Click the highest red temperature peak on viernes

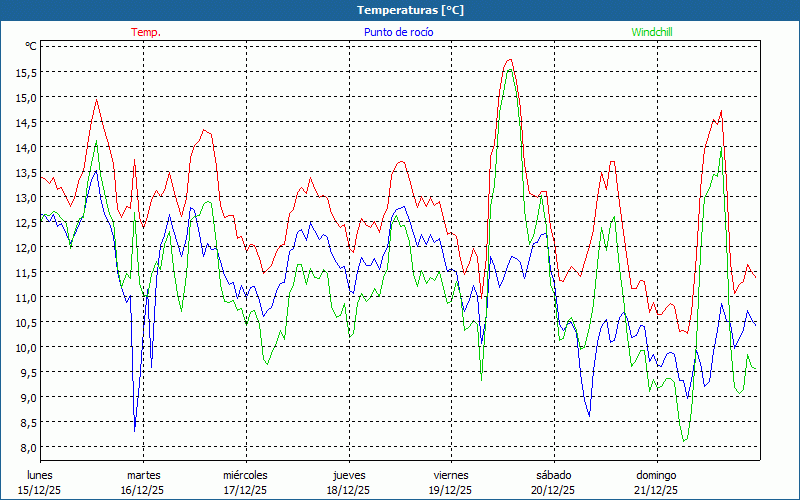(510, 60)
